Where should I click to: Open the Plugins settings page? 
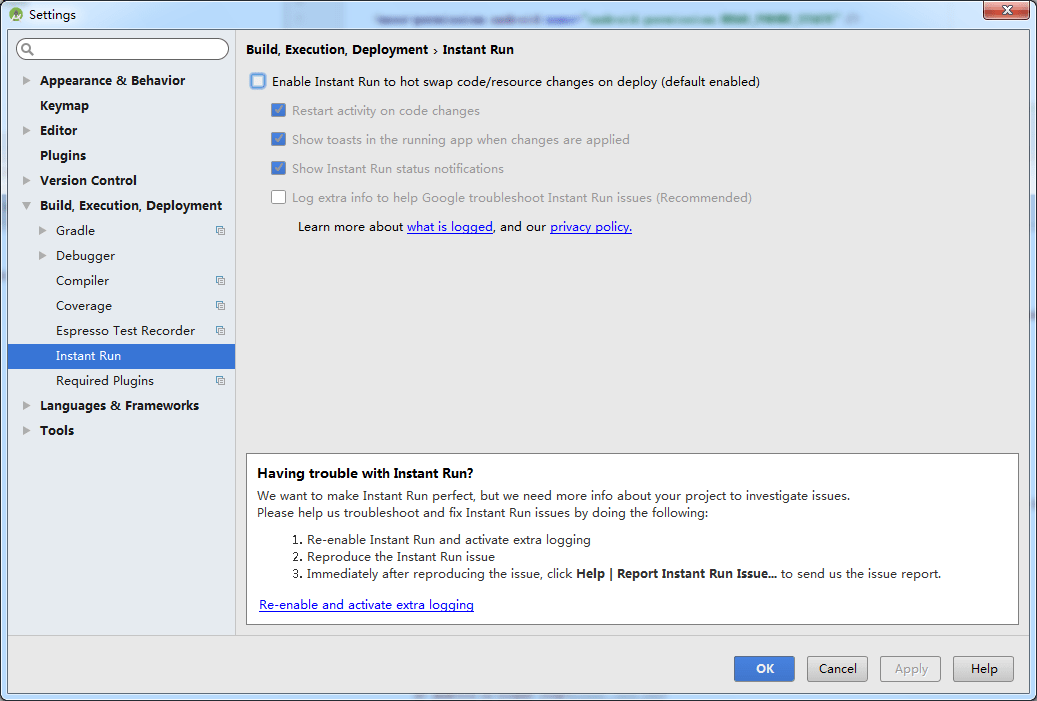pos(63,155)
